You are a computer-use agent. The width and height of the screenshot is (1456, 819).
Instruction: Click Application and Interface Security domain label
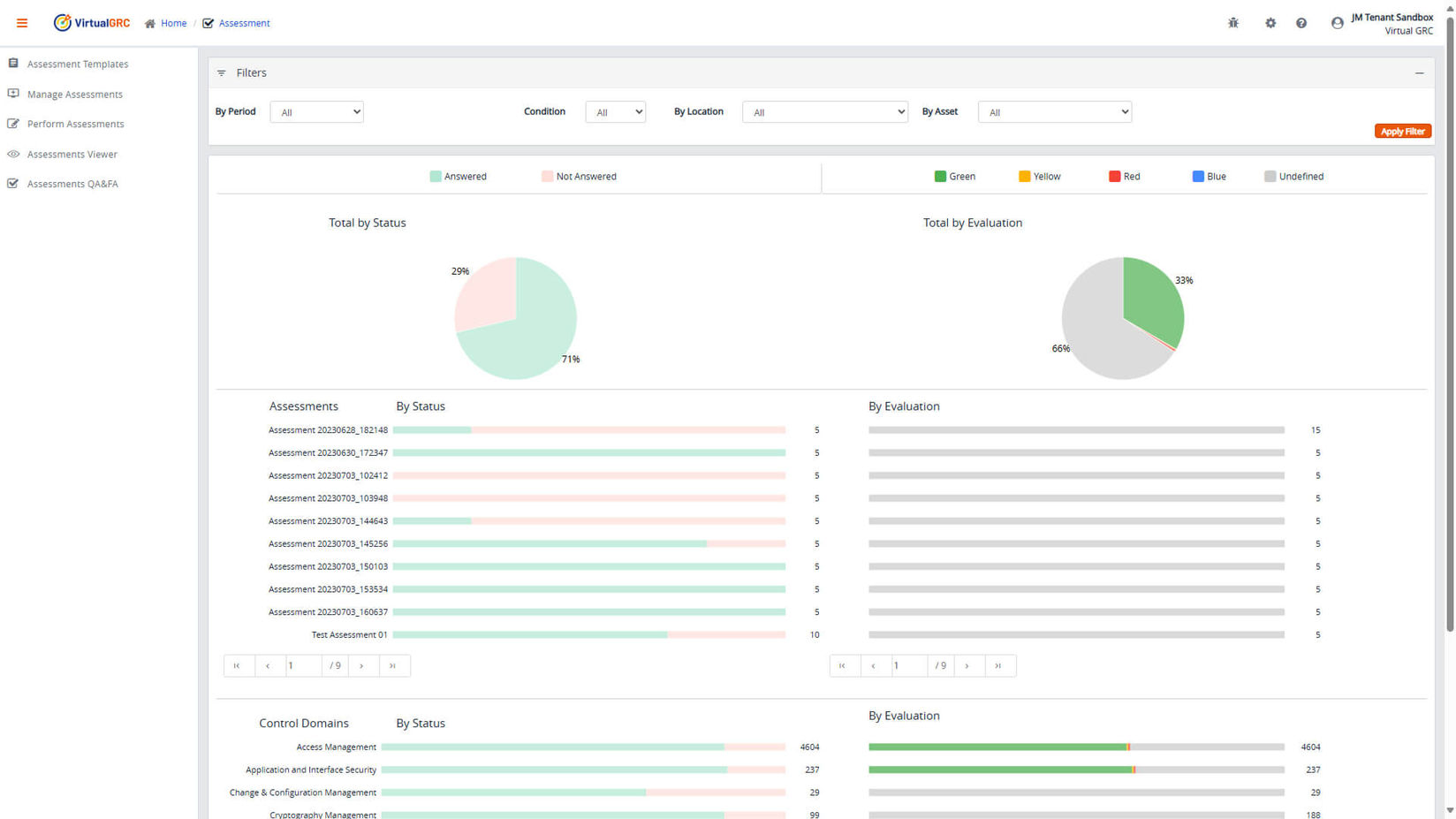[x=311, y=770]
